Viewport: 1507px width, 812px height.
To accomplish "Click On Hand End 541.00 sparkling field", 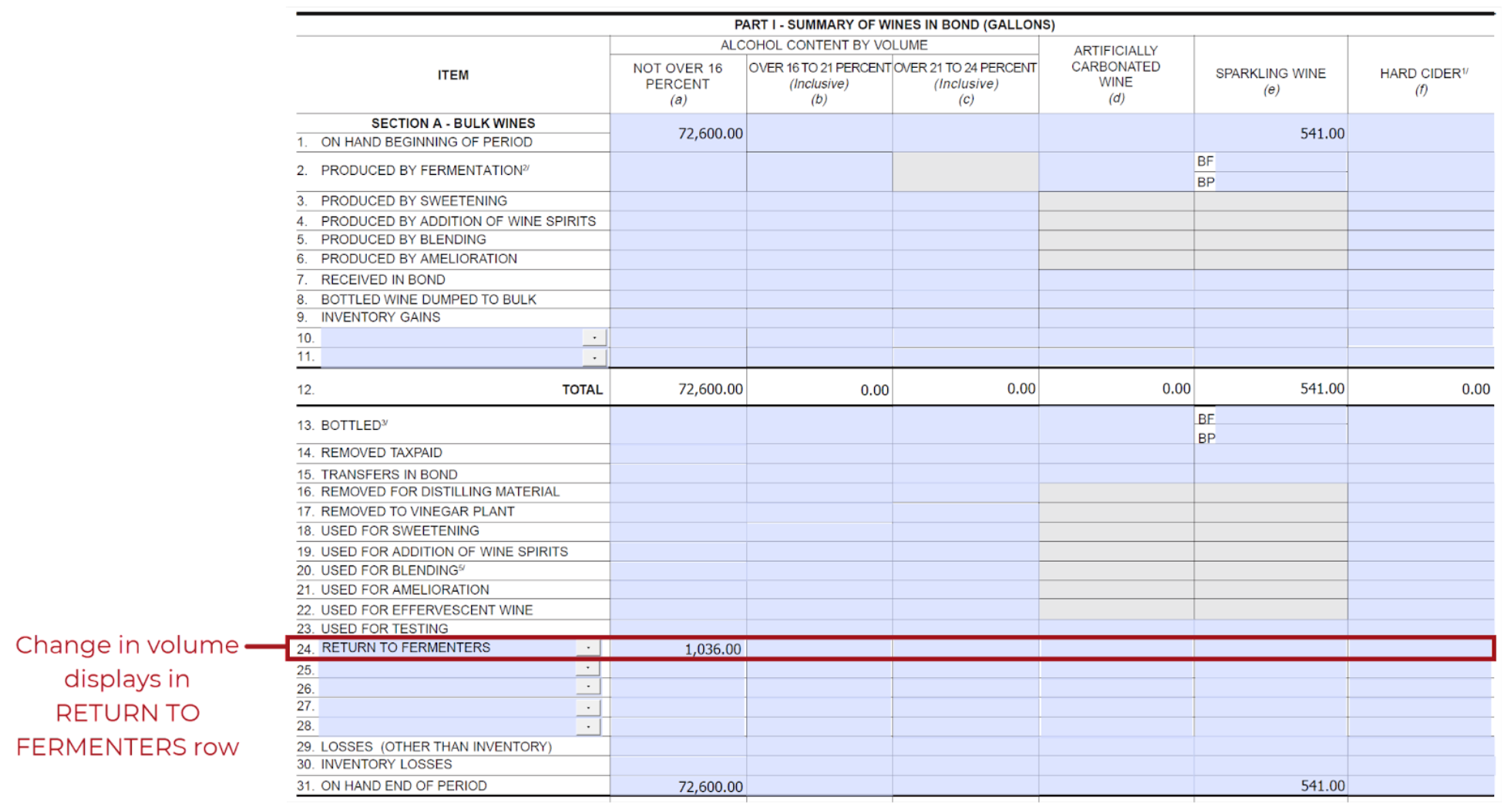I will 1270,786.
